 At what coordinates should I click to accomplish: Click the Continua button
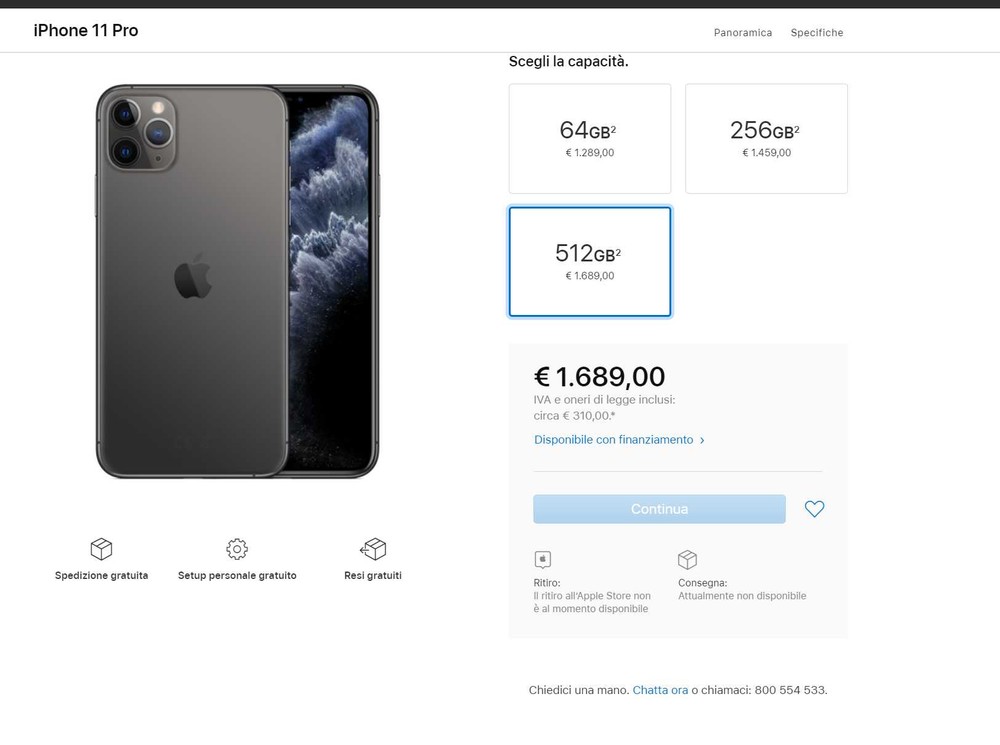coord(659,509)
